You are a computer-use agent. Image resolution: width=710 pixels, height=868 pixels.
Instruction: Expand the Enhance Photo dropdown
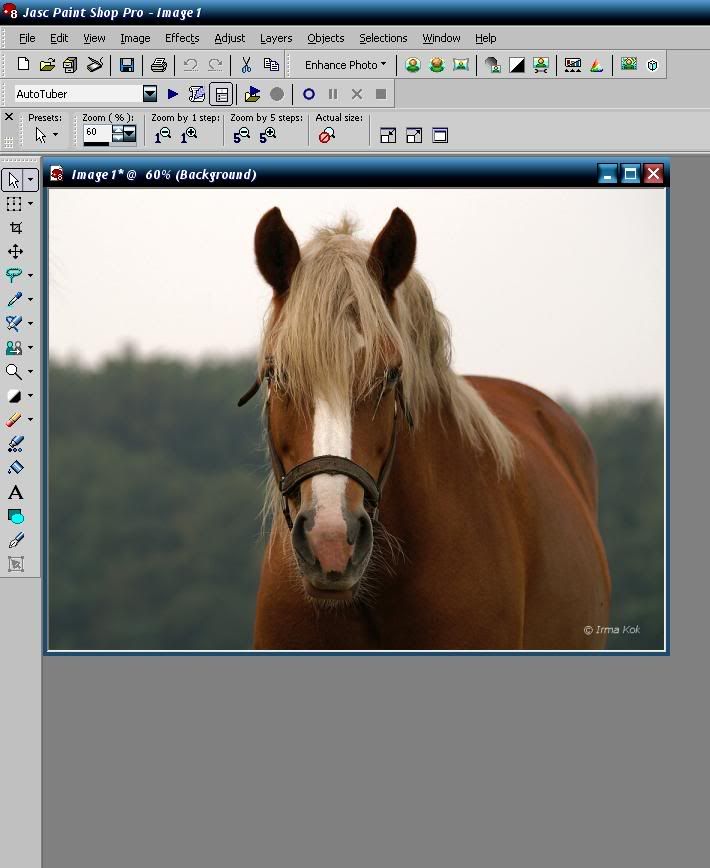pos(345,65)
